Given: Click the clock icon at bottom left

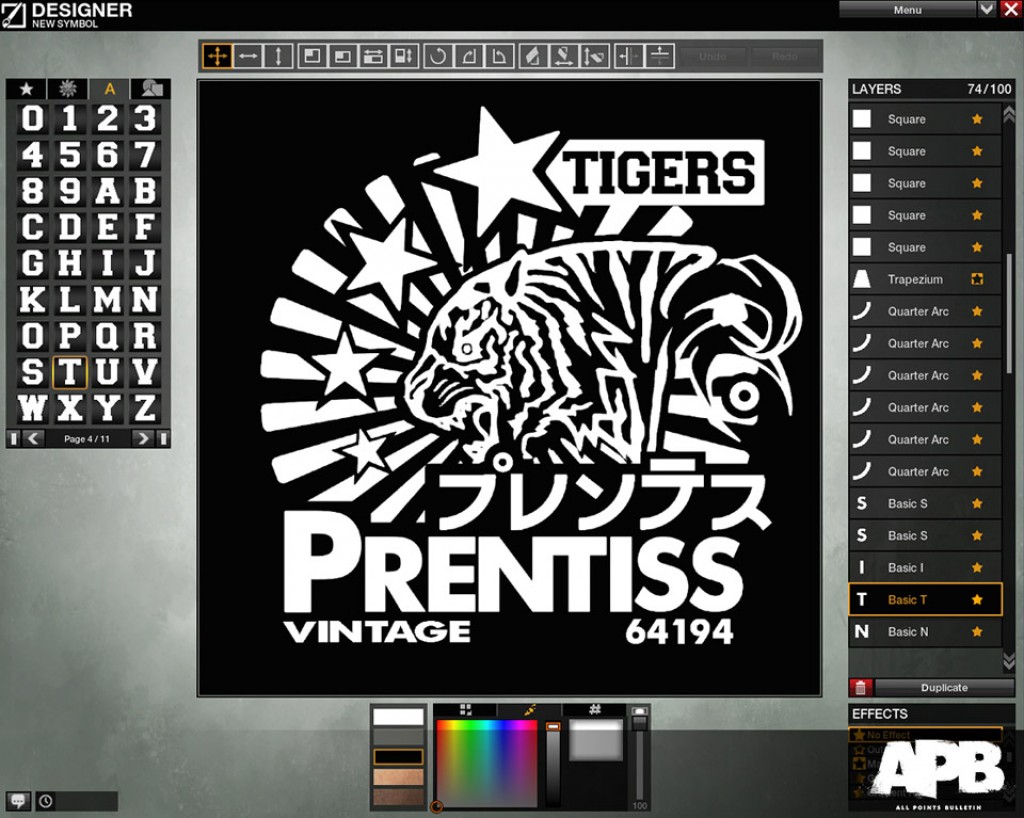Looking at the screenshot, I should pyautogui.click(x=46, y=801).
